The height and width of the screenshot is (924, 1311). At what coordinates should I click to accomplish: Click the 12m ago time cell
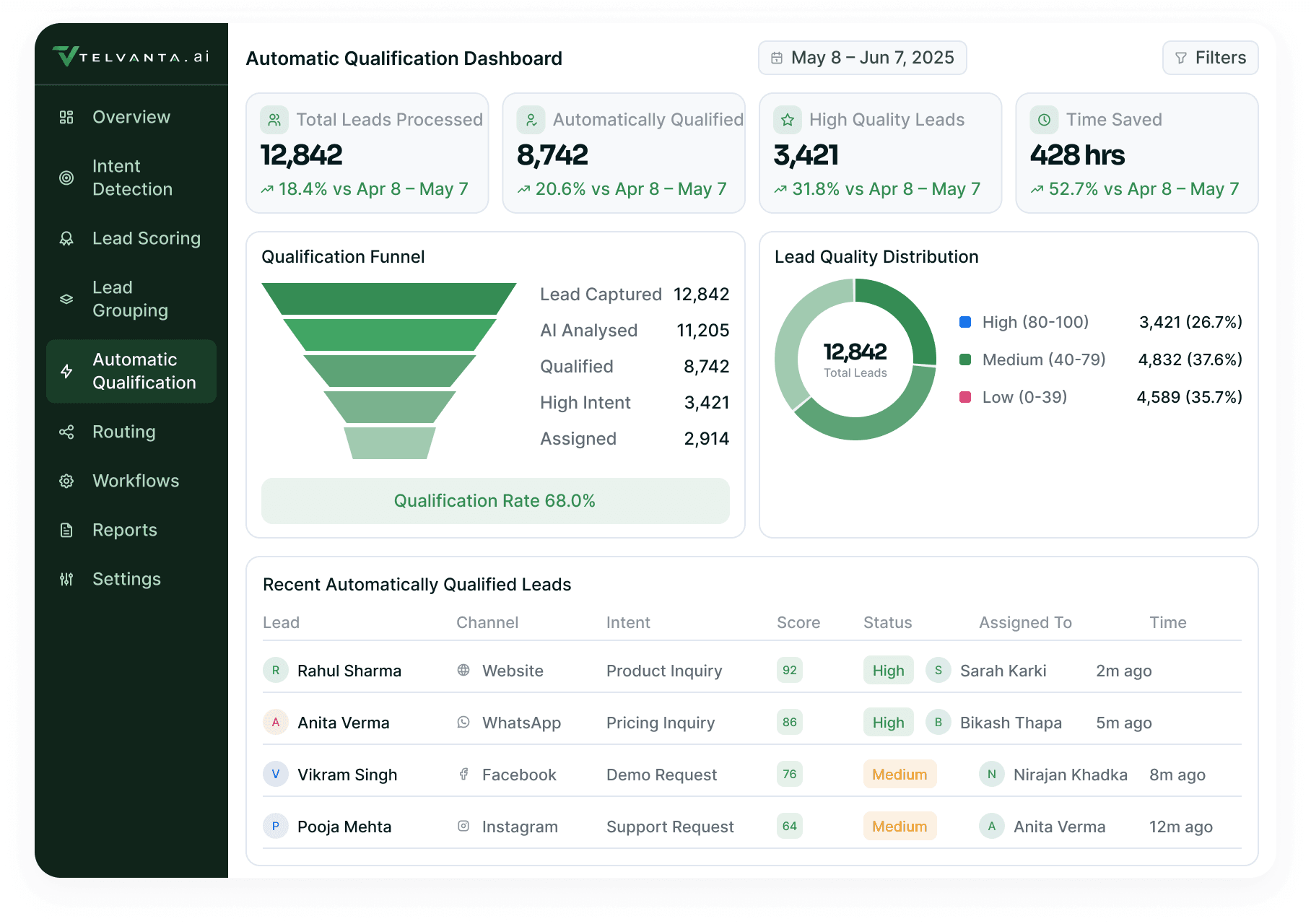point(1181,827)
